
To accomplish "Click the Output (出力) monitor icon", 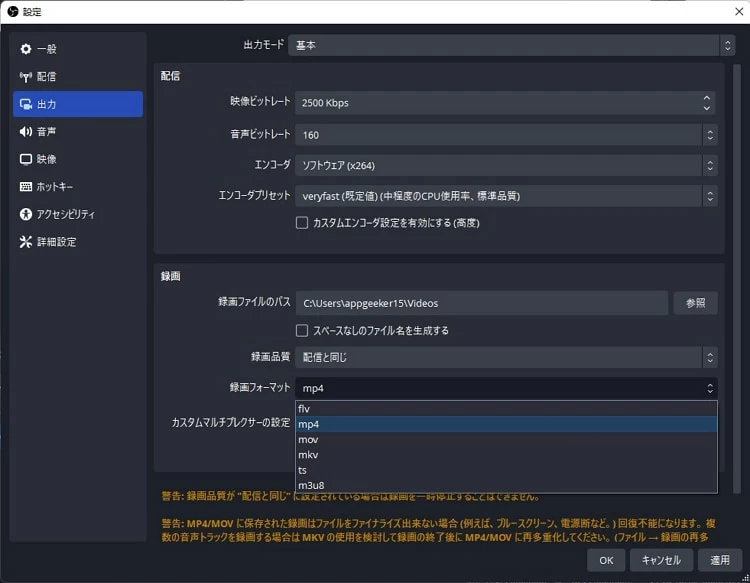I will [x=26, y=104].
